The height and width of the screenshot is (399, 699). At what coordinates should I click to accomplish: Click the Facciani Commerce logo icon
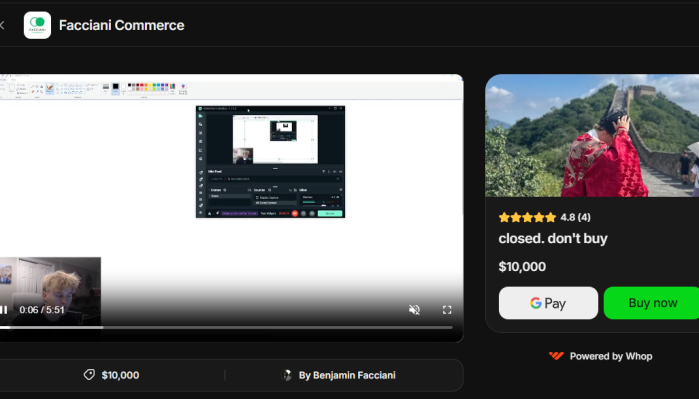(x=37, y=25)
